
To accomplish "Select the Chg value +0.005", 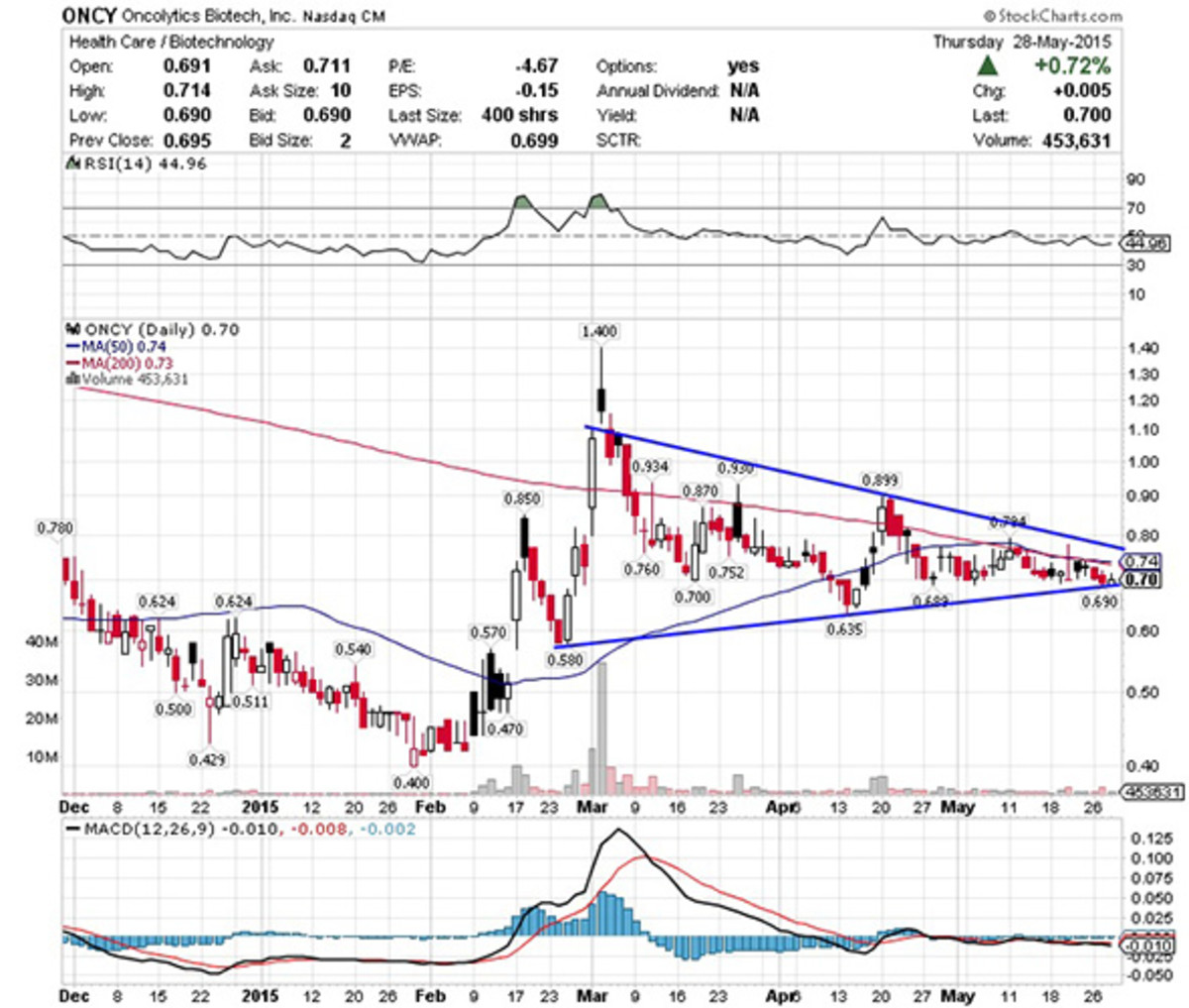I will pyautogui.click(x=1080, y=91).
